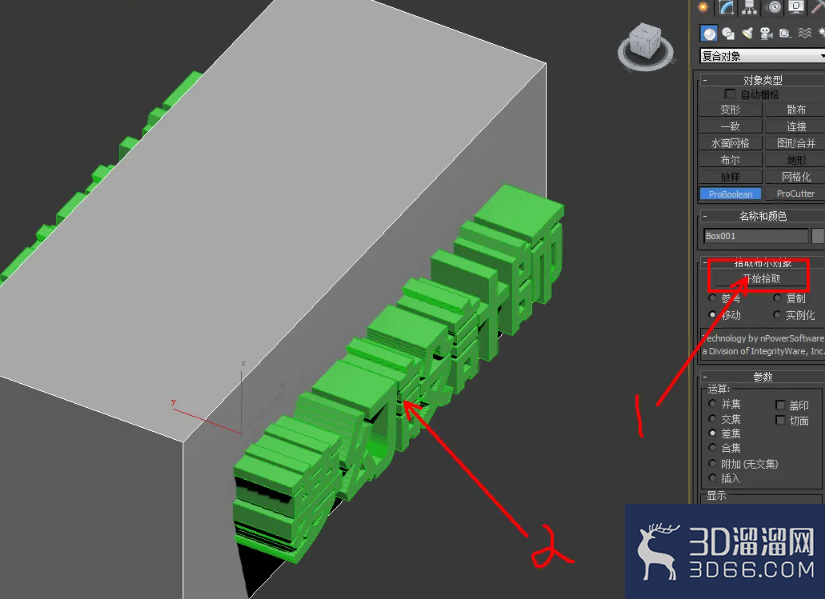Open the Utilities hammer panel tab
The height and width of the screenshot is (599, 825).
(818, 7)
